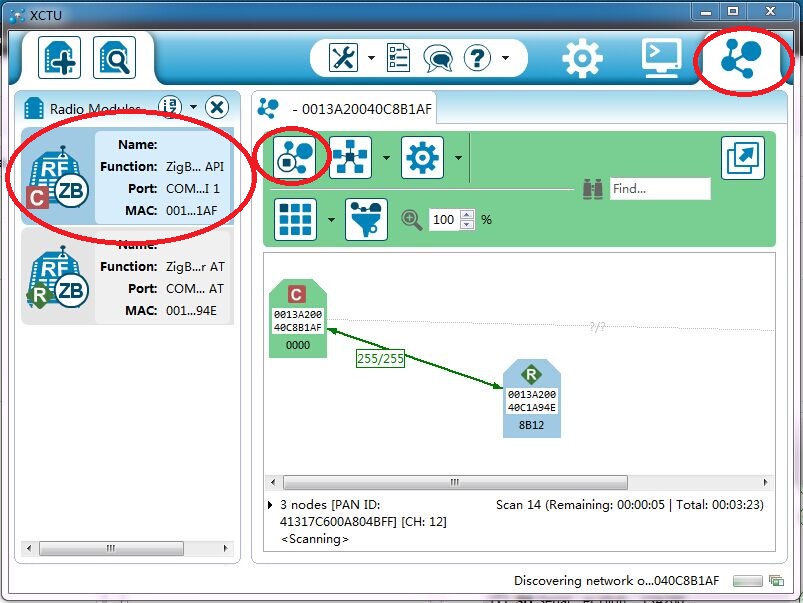Switch to Consoles working mode
This screenshot has height=603, width=803.
662,58
